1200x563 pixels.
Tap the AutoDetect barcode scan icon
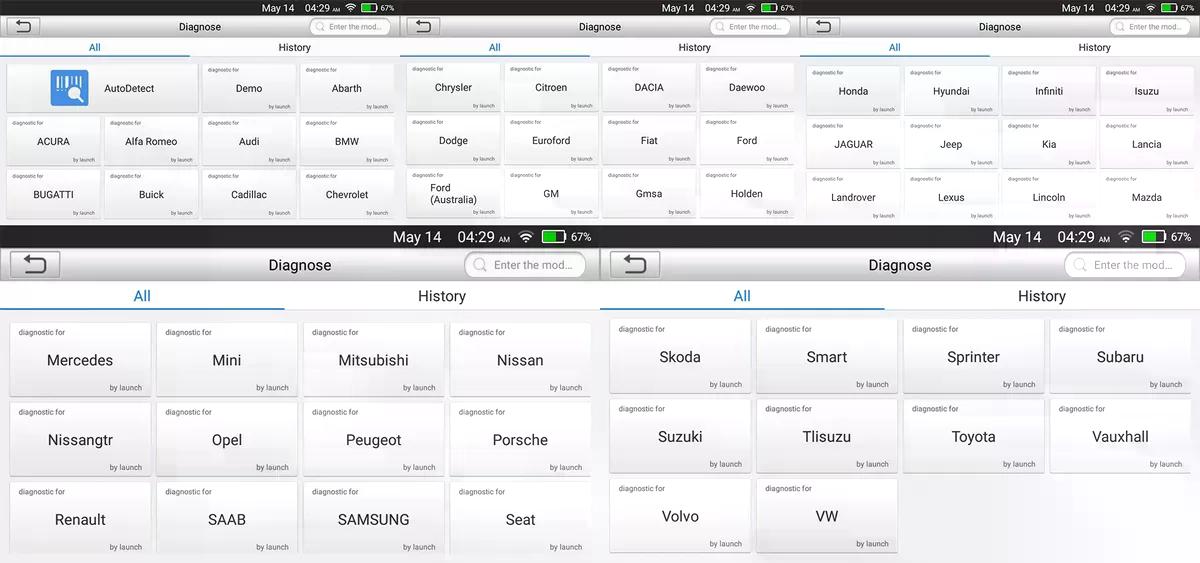coord(70,88)
